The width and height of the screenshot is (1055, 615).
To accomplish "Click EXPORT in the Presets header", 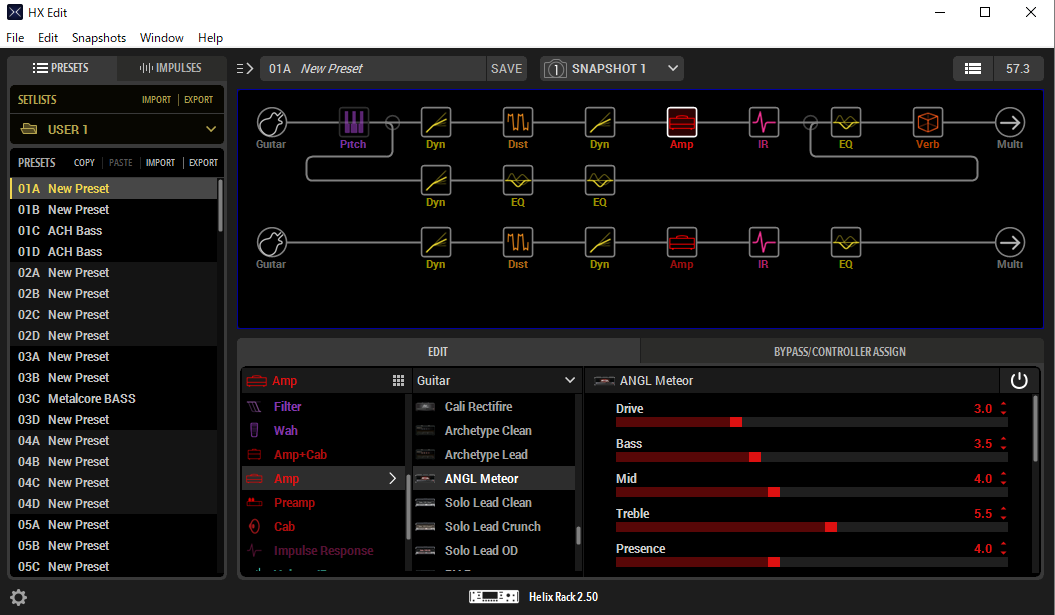I will 203,163.
